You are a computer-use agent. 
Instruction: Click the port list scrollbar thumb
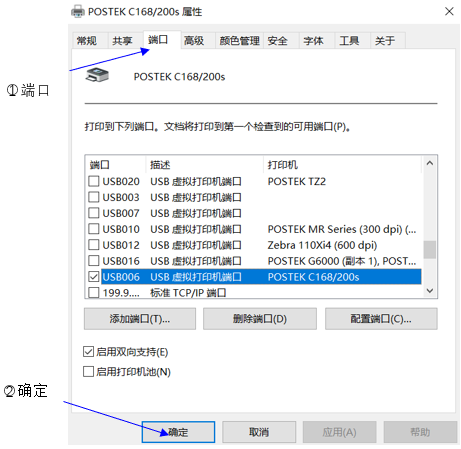[430, 250]
